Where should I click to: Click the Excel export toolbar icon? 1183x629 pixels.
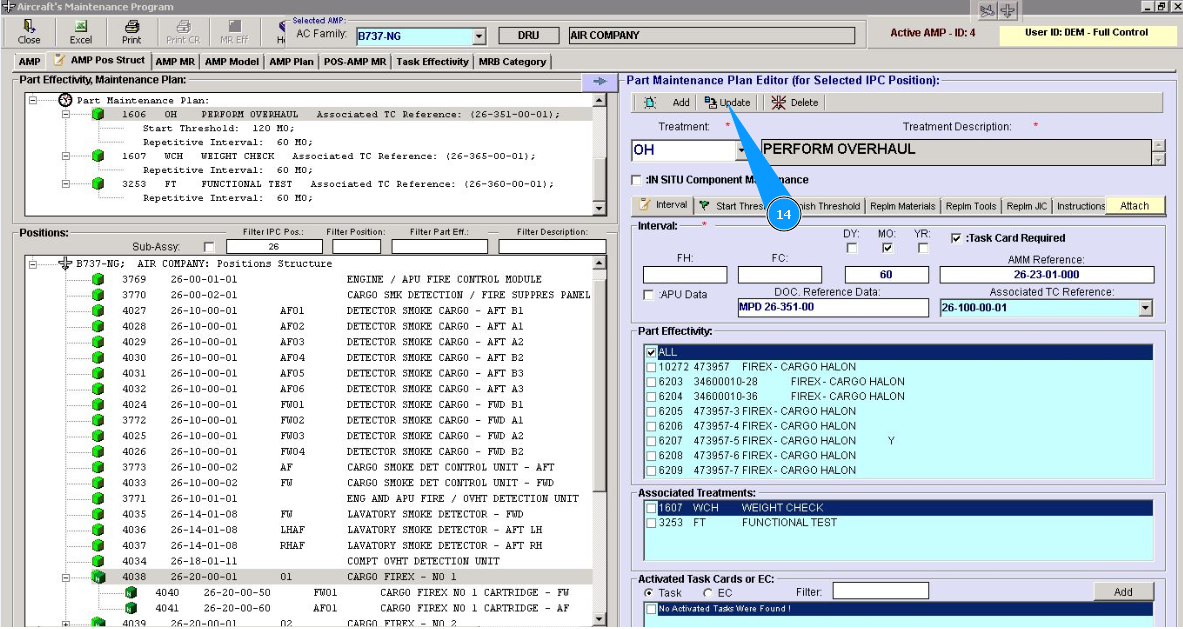pyautogui.click(x=80, y=27)
